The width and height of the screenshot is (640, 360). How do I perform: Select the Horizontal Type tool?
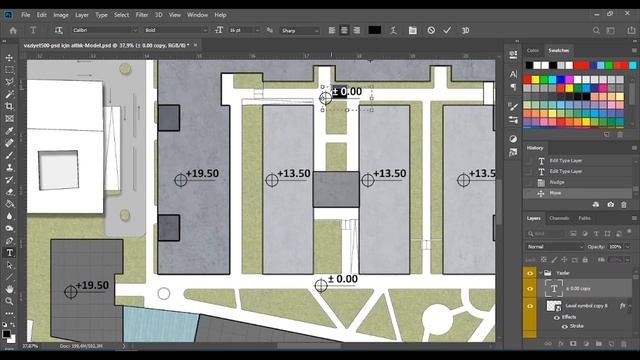coord(9,253)
